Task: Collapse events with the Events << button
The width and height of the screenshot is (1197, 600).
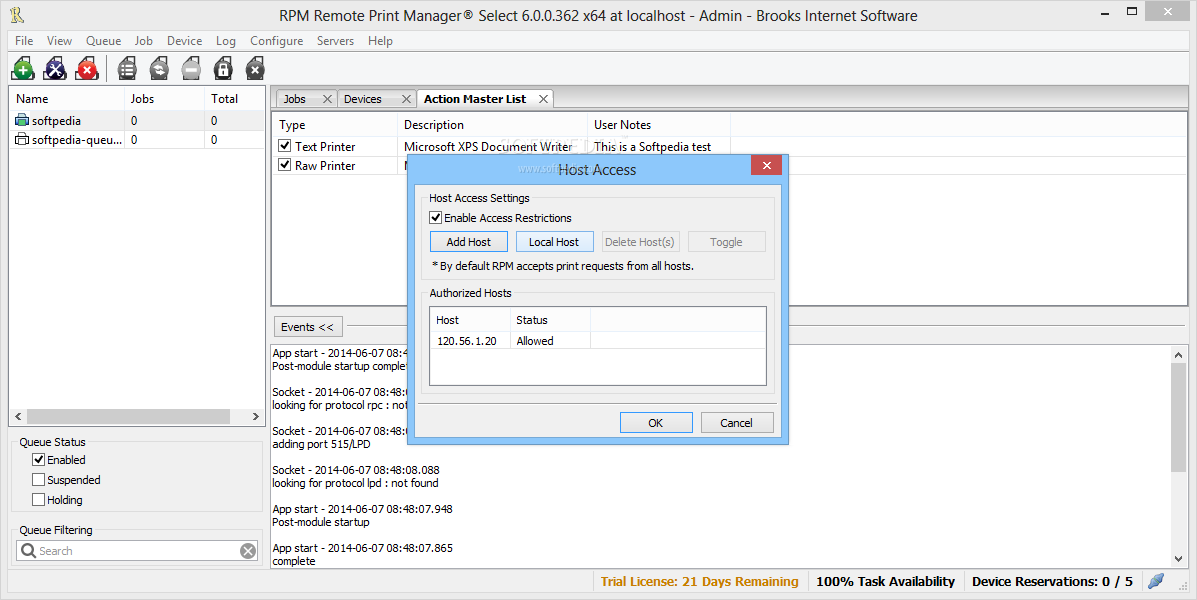Action: 308,327
